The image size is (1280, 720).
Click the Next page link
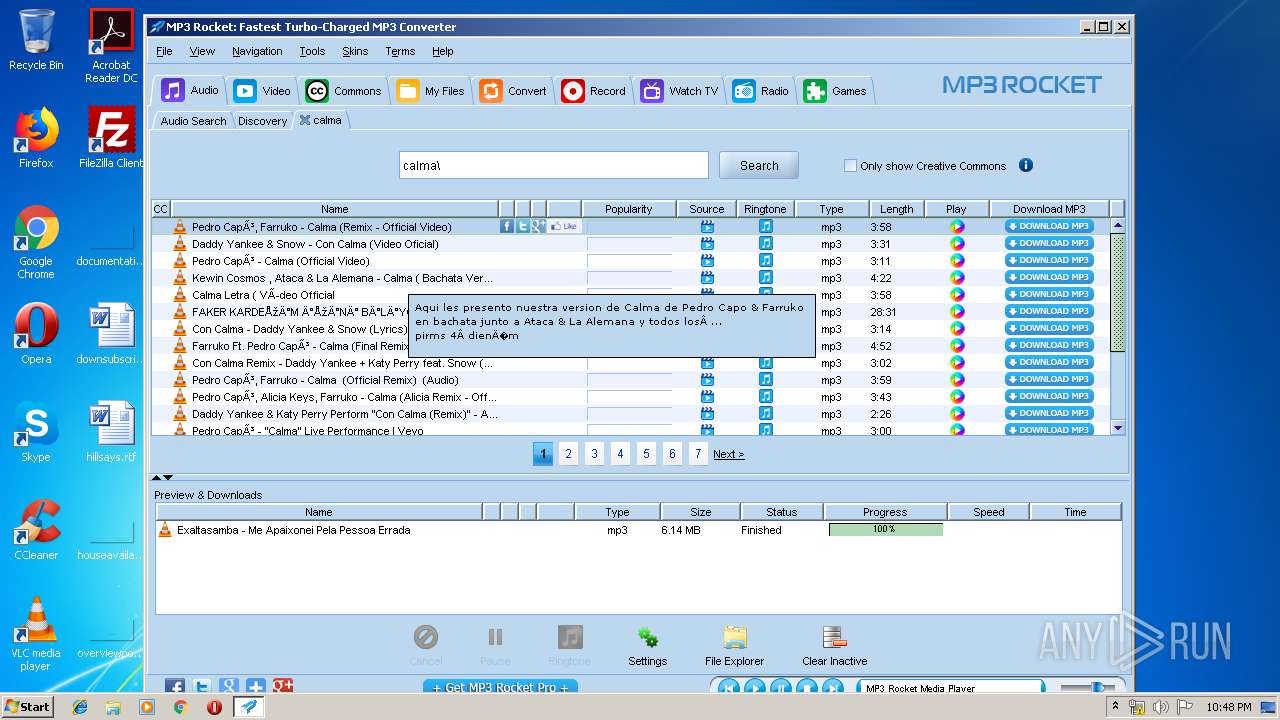(728, 454)
